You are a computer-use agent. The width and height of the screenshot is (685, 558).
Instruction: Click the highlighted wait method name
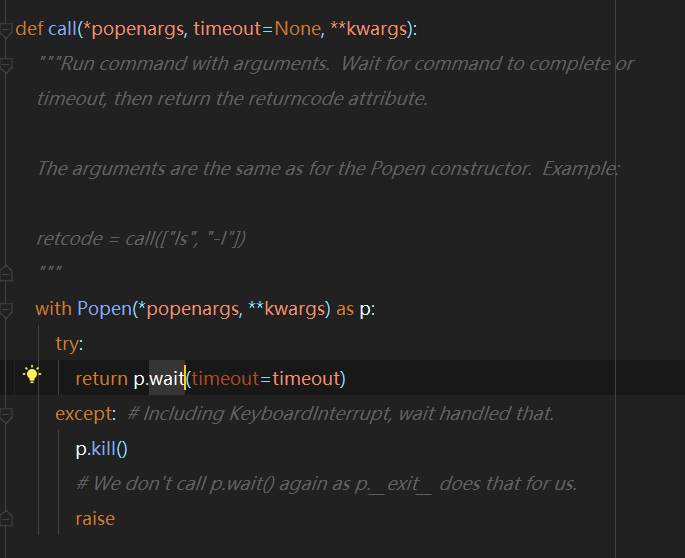click(167, 378)
